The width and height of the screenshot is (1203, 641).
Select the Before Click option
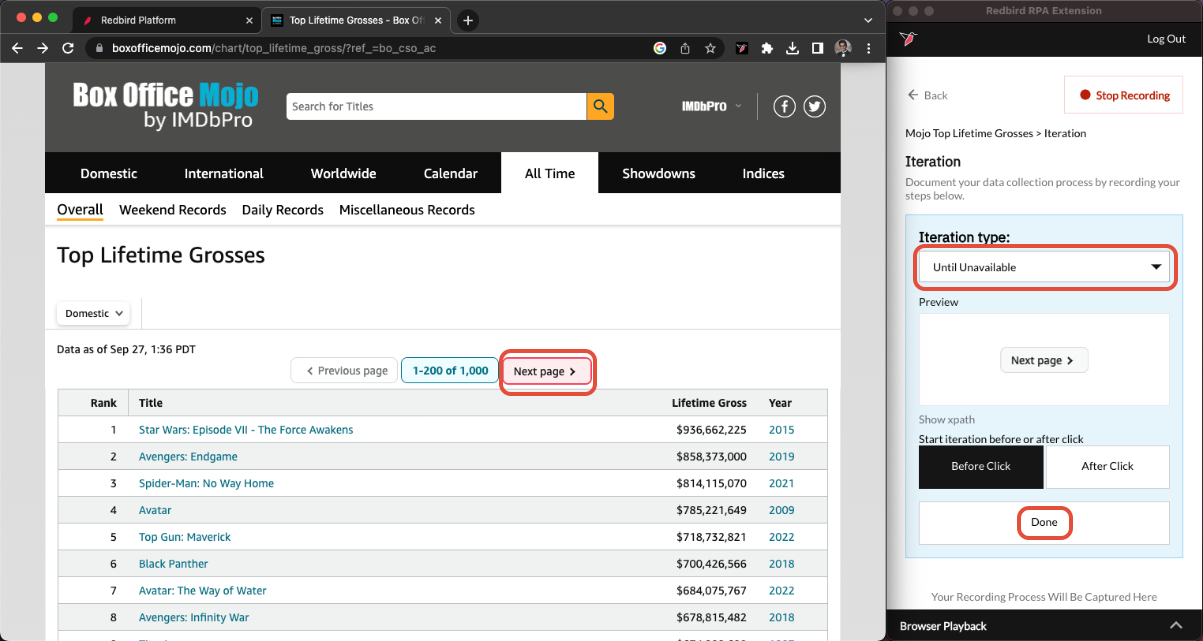click(x=981, y=466)
